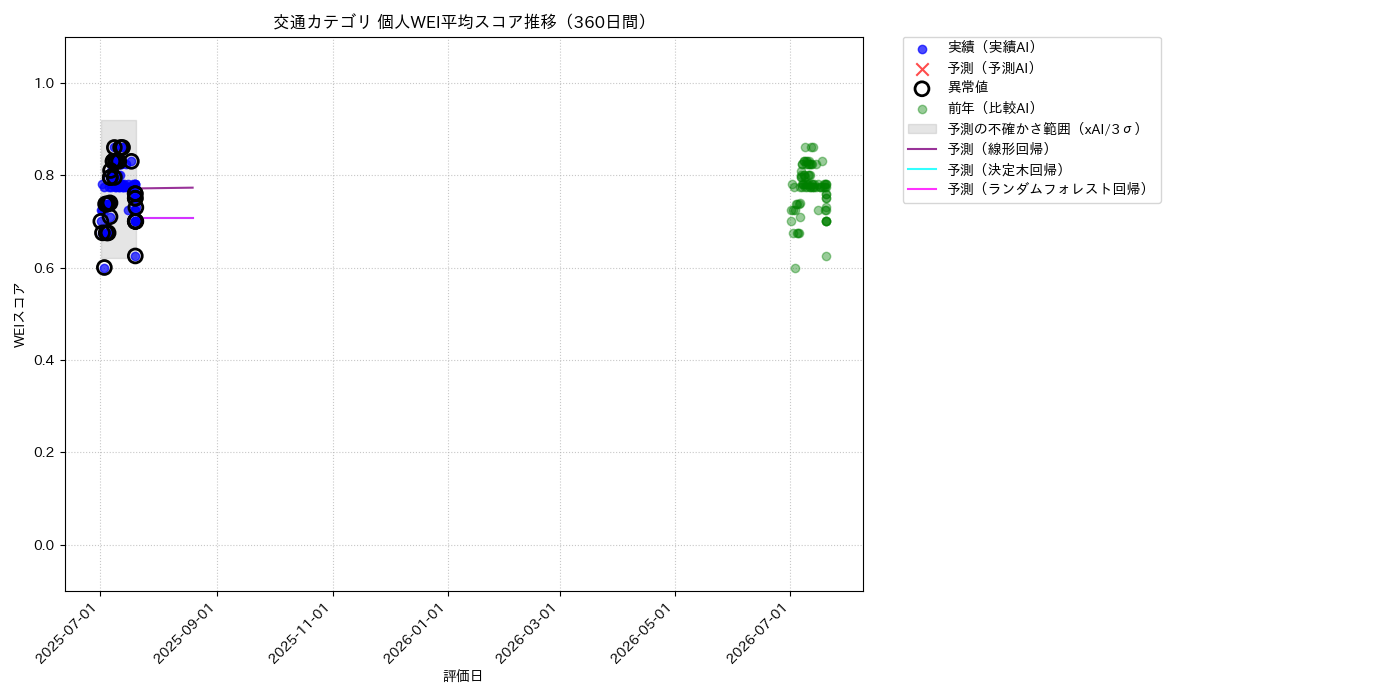Click the 予測（予測AI） legend label
This screenshot has width=1400, height=700.
[992, 68]
